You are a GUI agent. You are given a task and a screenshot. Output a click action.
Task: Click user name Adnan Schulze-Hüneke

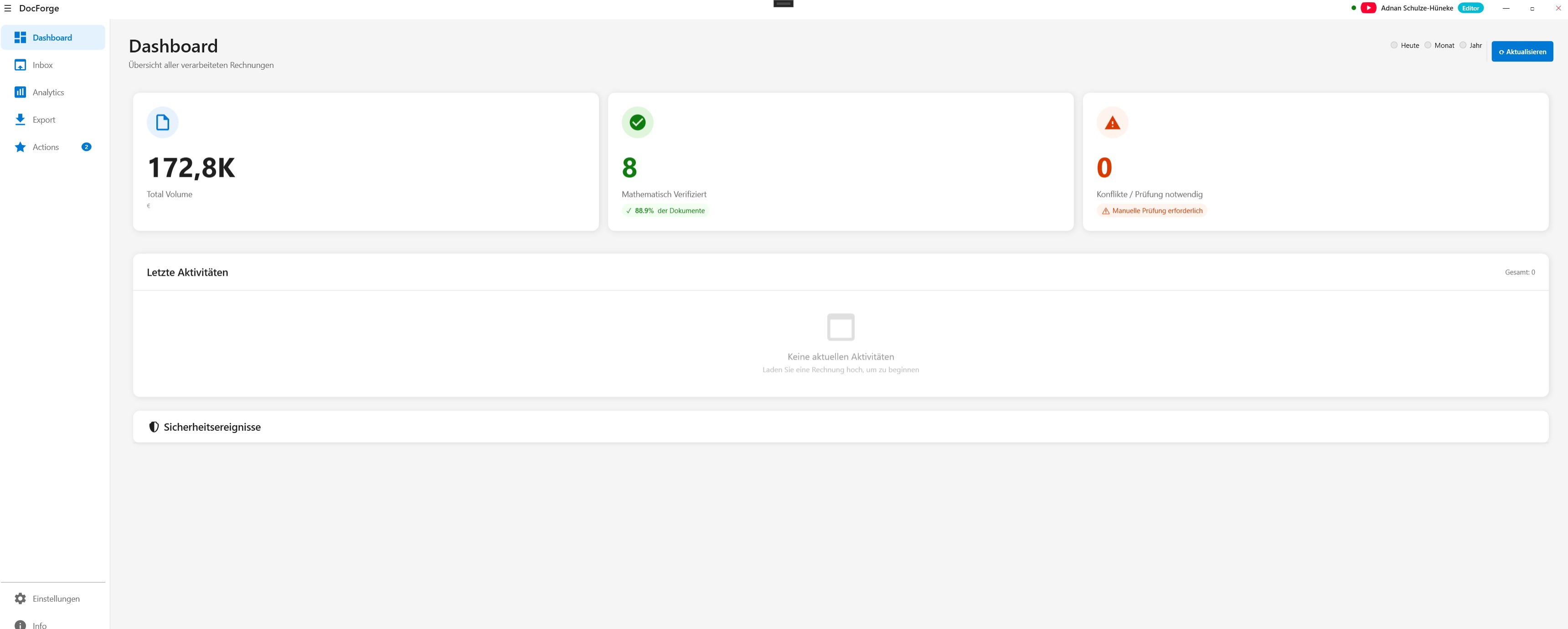click(1416, 8)
